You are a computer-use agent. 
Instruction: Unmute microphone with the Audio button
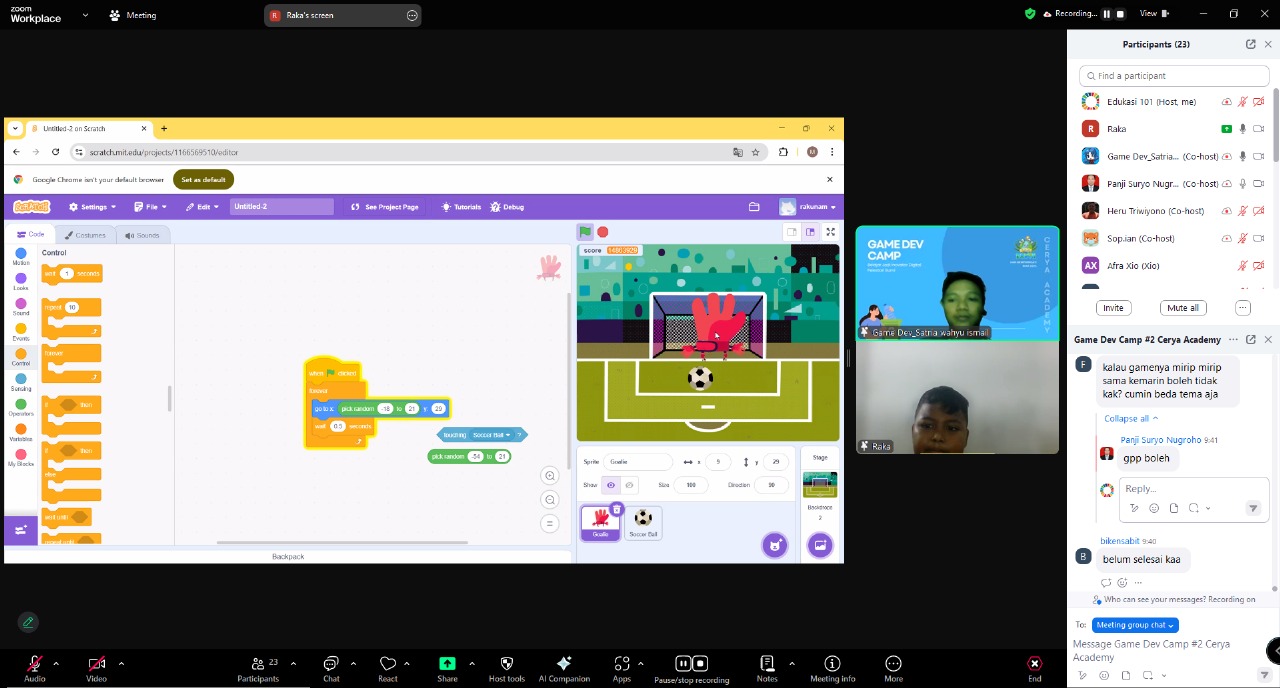point(34,664)
